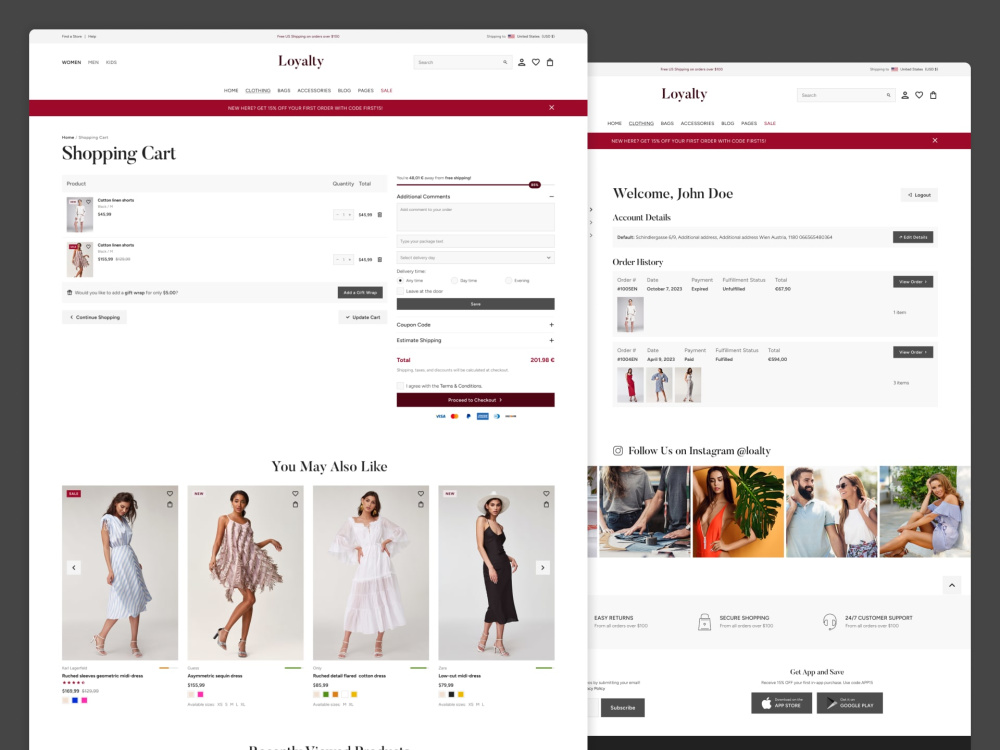Image resolution: width=1000 pixels, height=750 pixels.
Task: Open wishlist heart on the Welcome John Doe page
Action: point(919,95)
